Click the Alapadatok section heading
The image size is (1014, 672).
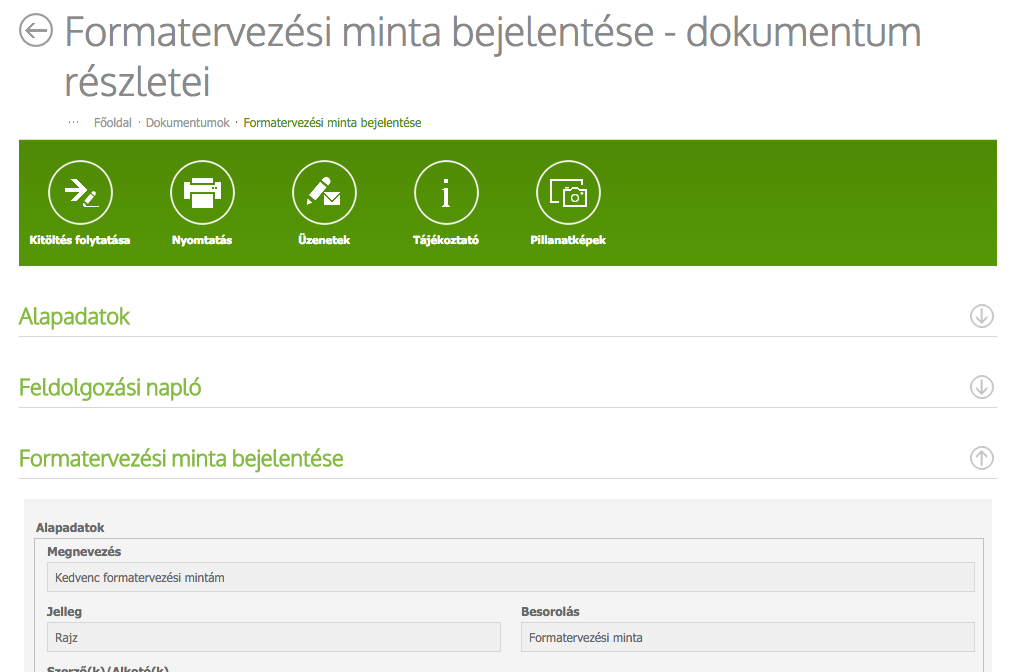[74, 317]
